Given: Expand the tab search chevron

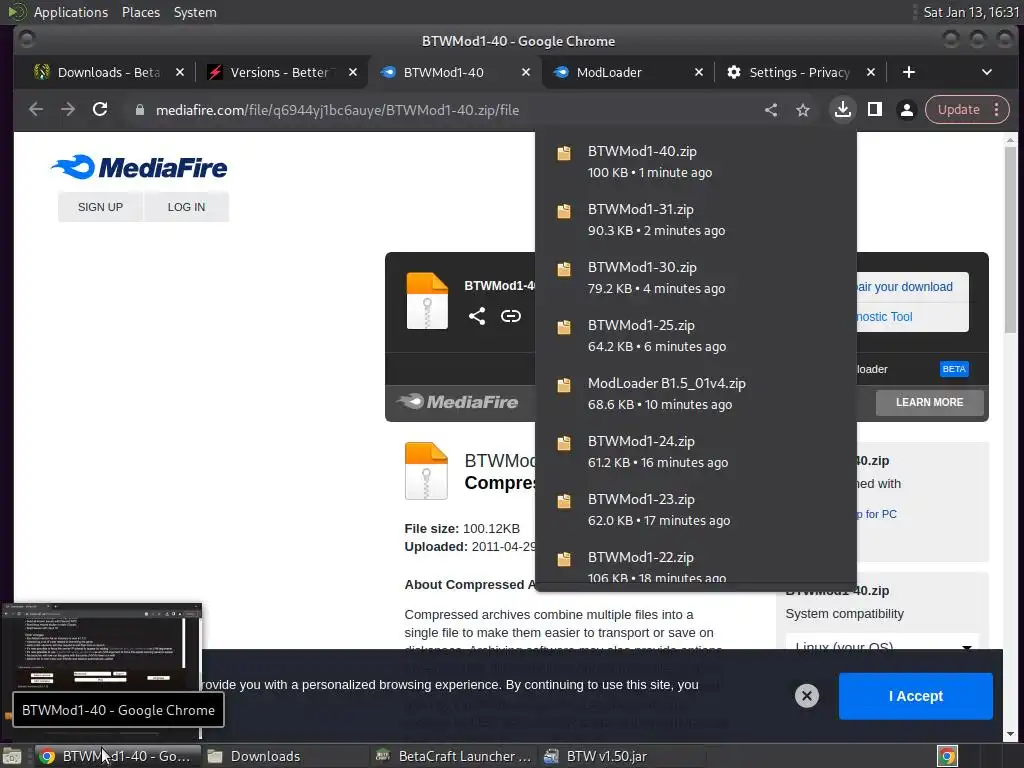Looking at the screenshot, I should pos(987,72).
